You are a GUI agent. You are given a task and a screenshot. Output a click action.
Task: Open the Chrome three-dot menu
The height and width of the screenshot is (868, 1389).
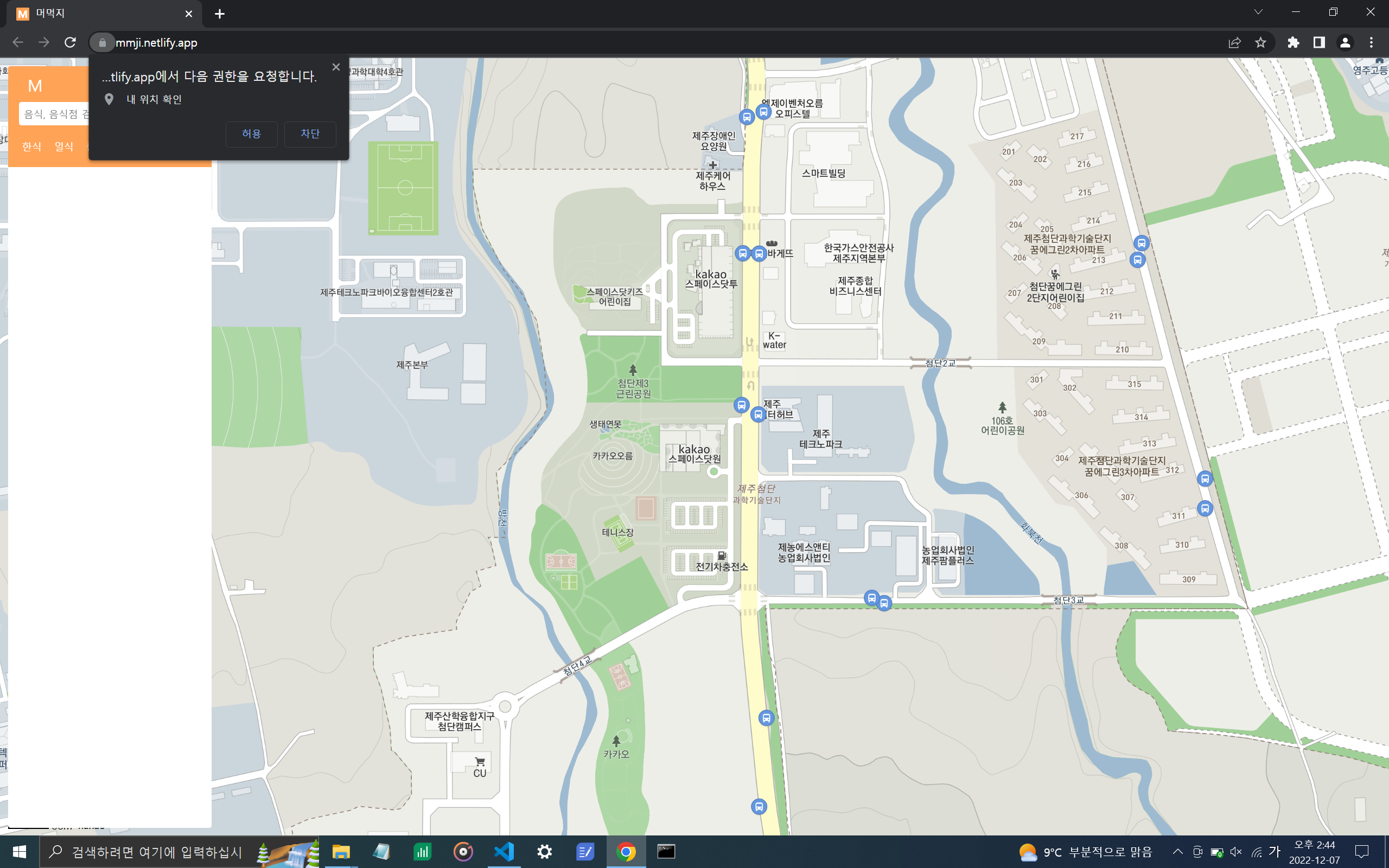(x=1371, y=42)
